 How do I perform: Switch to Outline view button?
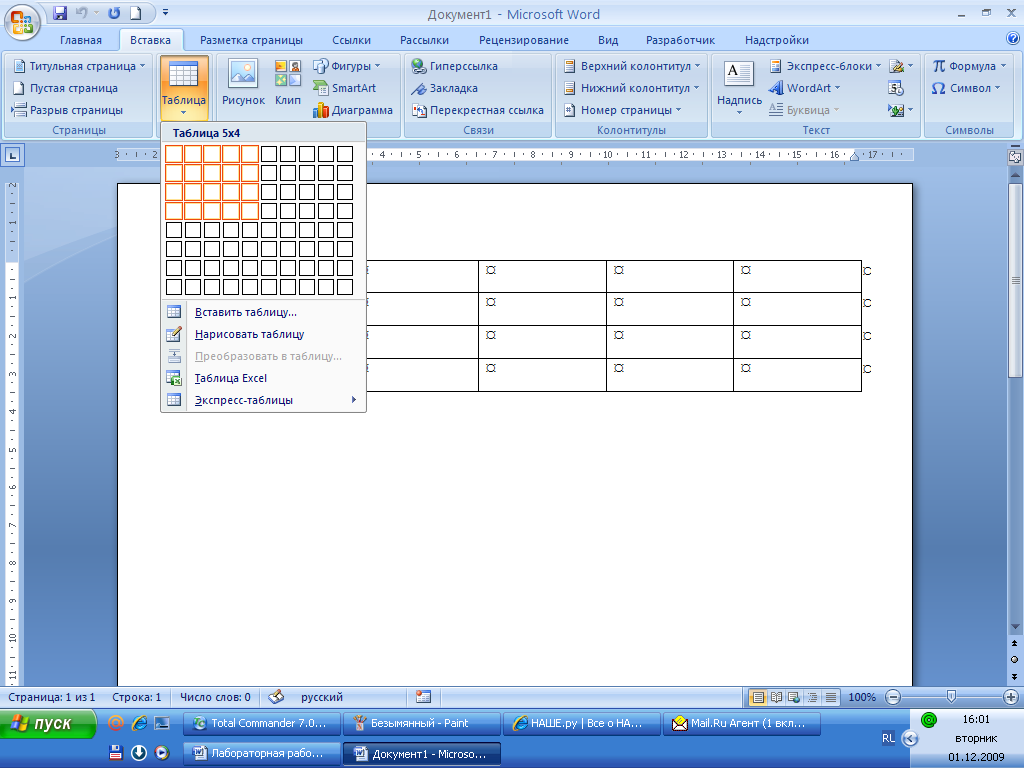[812, 697]
